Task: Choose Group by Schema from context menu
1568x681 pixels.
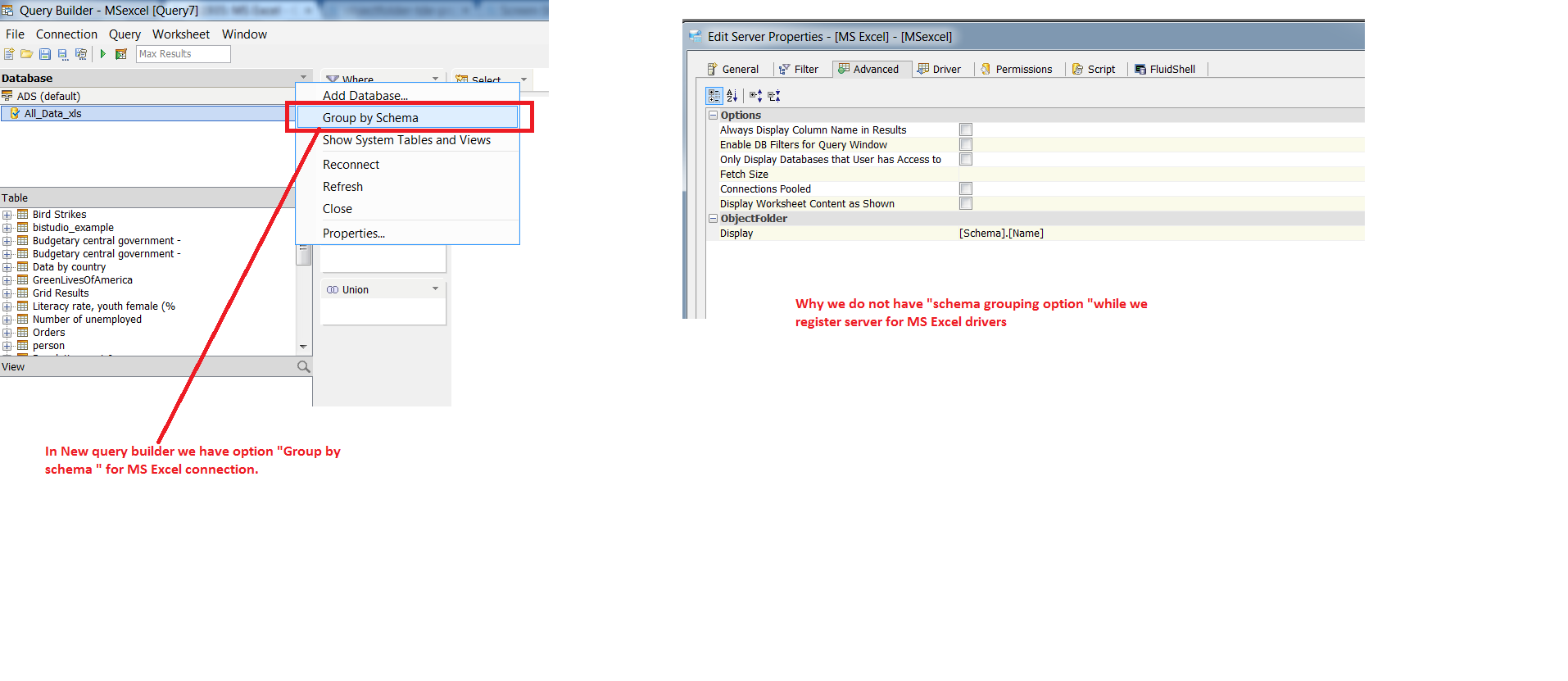Action: point(407,118)
